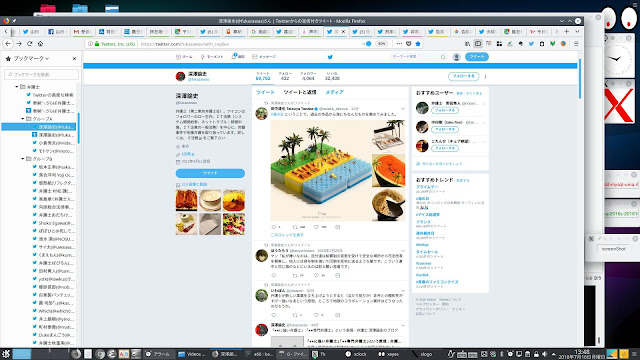Image resolution: width=640 pixels, height=360 pixels.
Task: Open the page actions three-dot menu
Action: (399, 44)
